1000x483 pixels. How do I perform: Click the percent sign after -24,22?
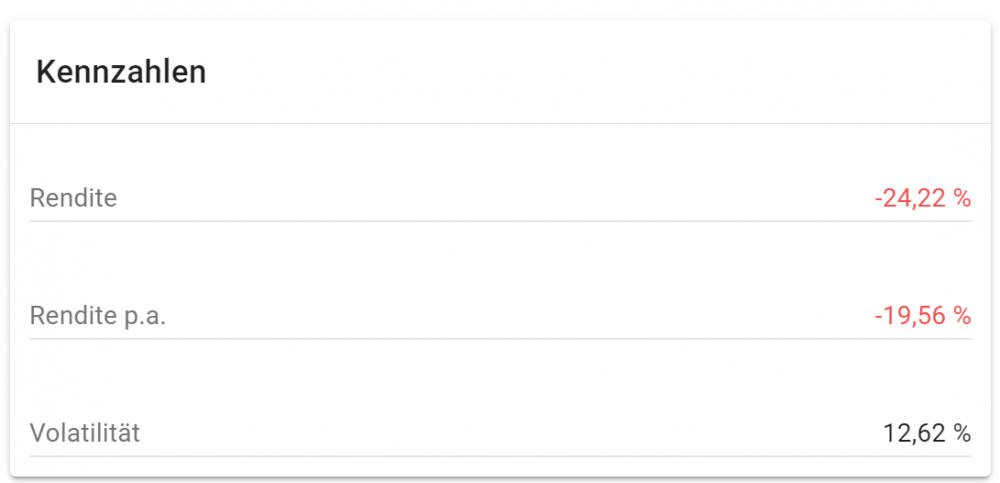click(x=962, y=198)
